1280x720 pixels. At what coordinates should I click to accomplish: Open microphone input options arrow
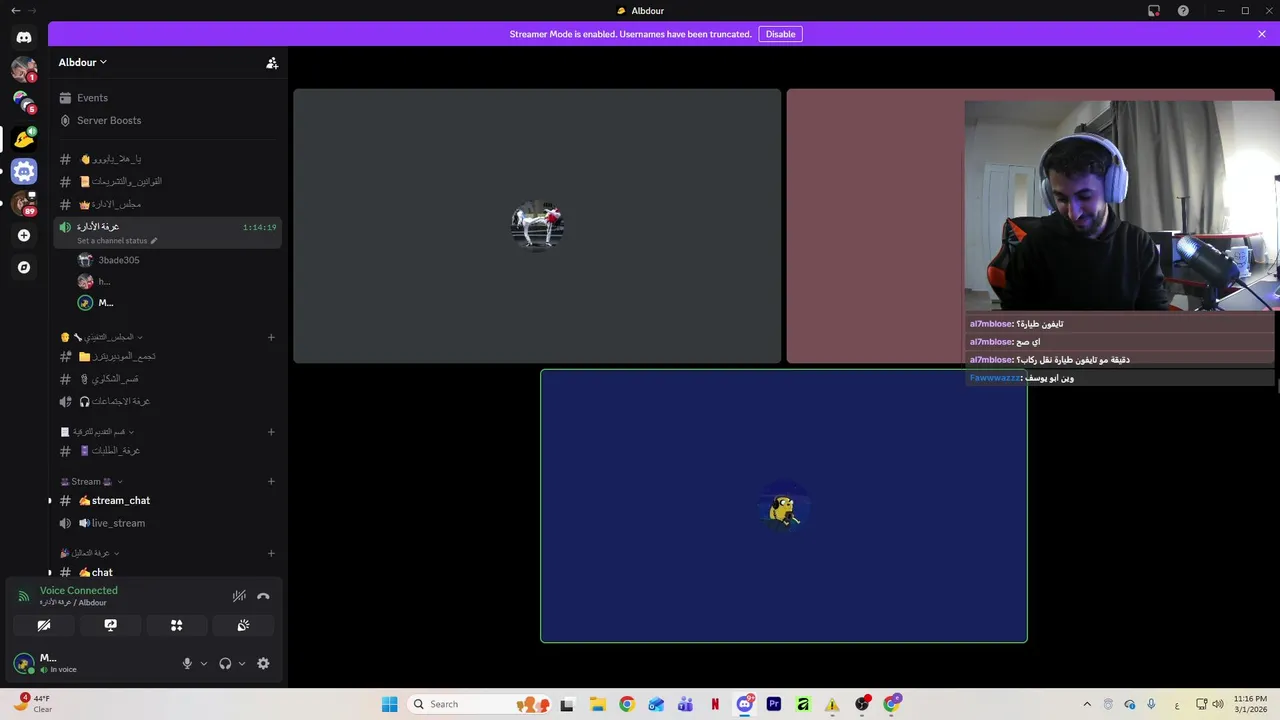pos(204,663)
